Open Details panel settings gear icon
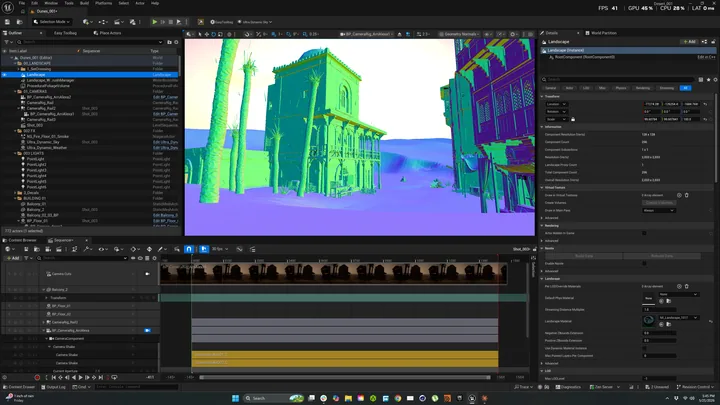 click(x=715, y=79)
